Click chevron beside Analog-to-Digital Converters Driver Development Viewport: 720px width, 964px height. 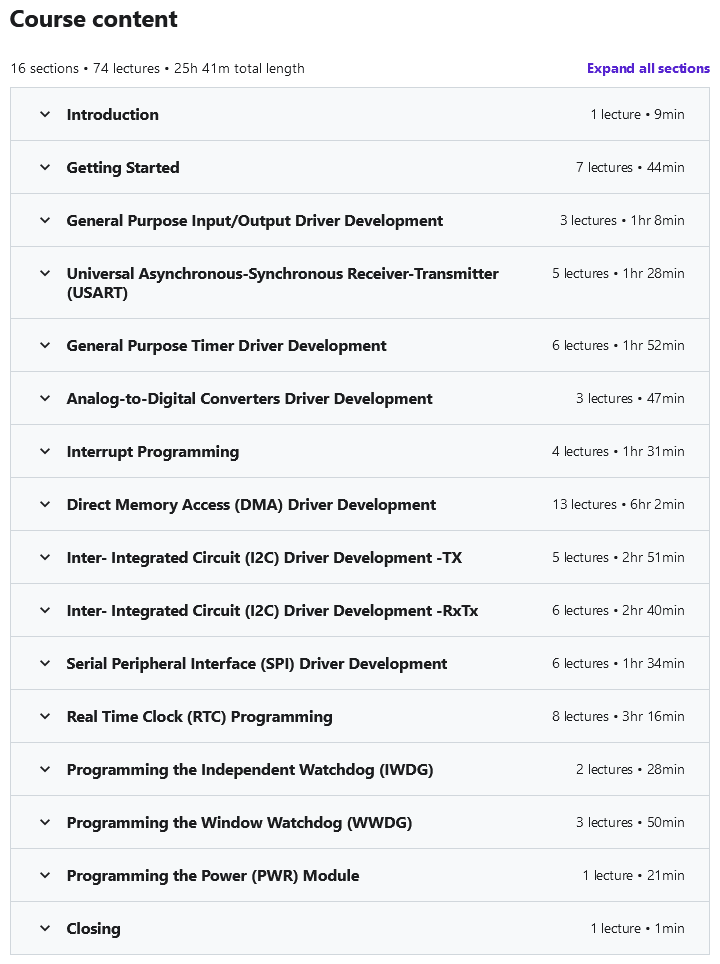[45, 398]
